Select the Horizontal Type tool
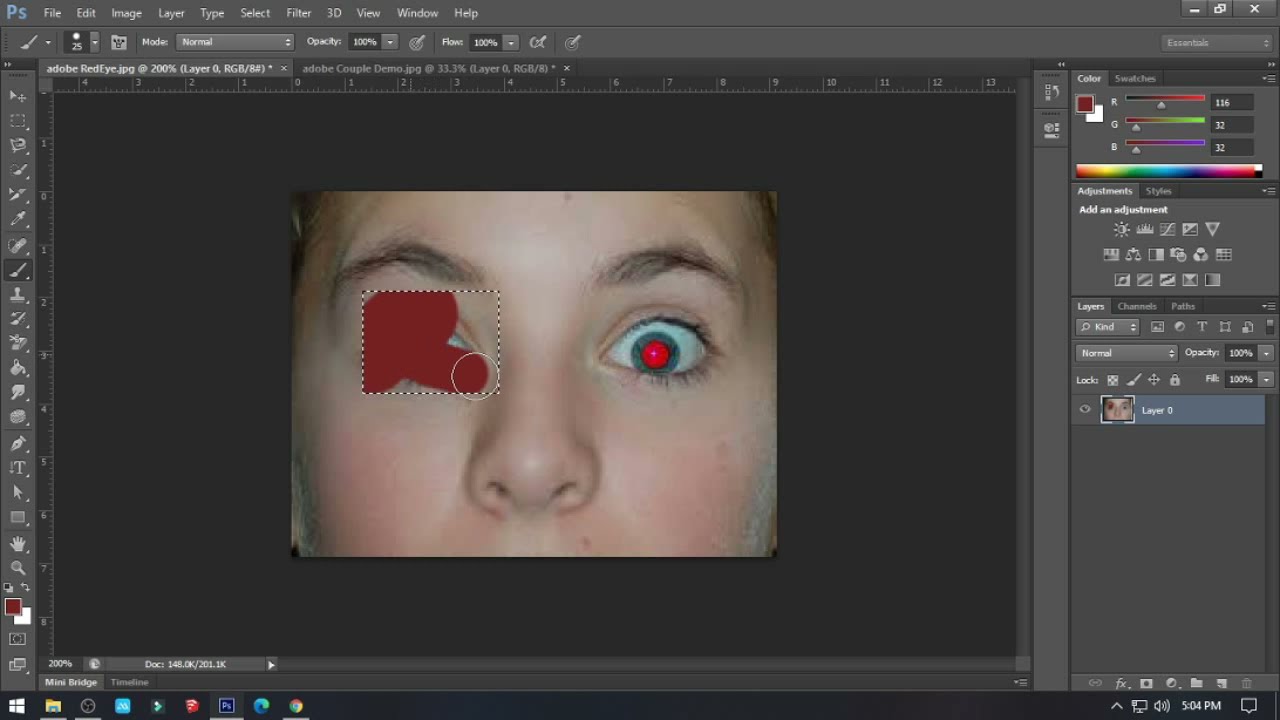This screenshot has height=720, width=1280. [18, 468]
